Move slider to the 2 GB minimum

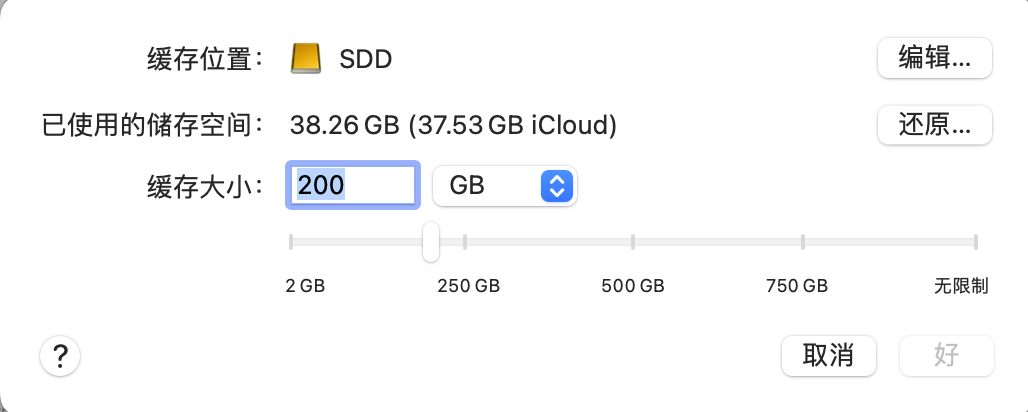291,241
